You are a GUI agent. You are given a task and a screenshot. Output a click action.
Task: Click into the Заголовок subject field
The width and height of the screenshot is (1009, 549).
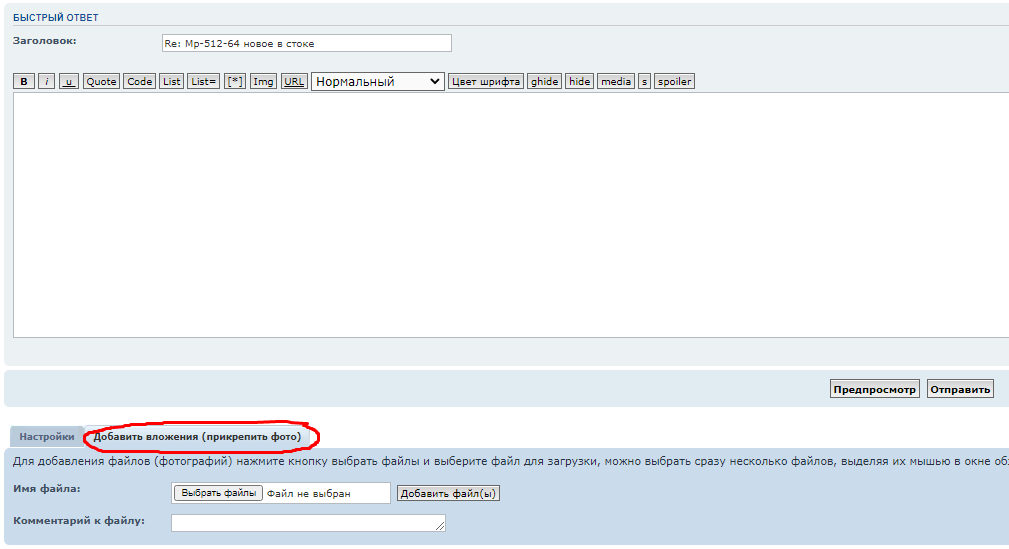tap(306, 44)
